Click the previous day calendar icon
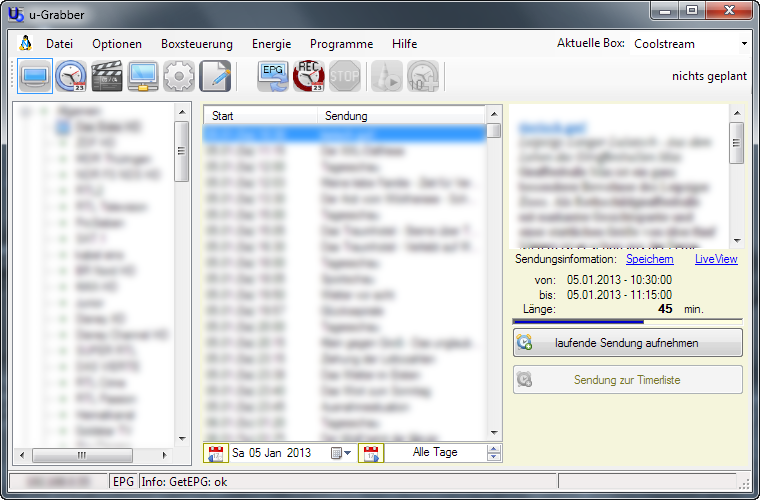The height and width of the screenshot is (500, 760). point(216,453)
